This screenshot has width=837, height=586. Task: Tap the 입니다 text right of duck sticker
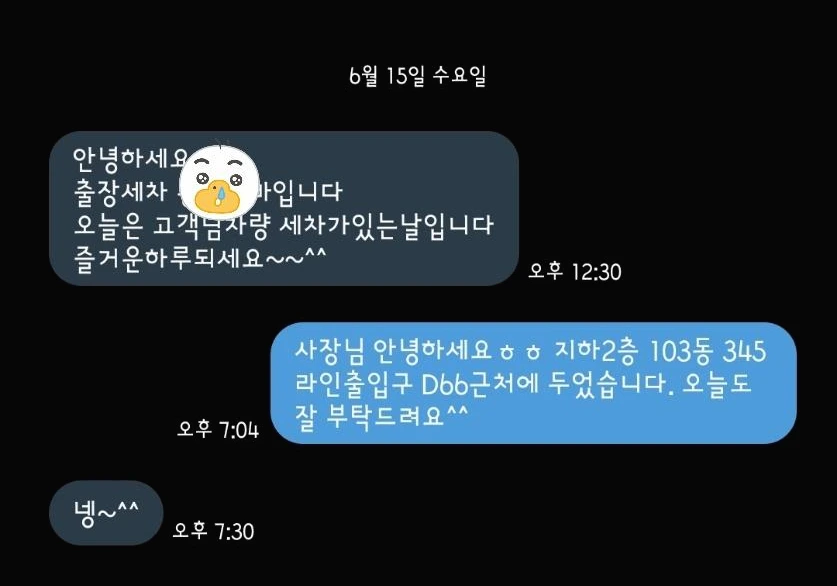301,192
